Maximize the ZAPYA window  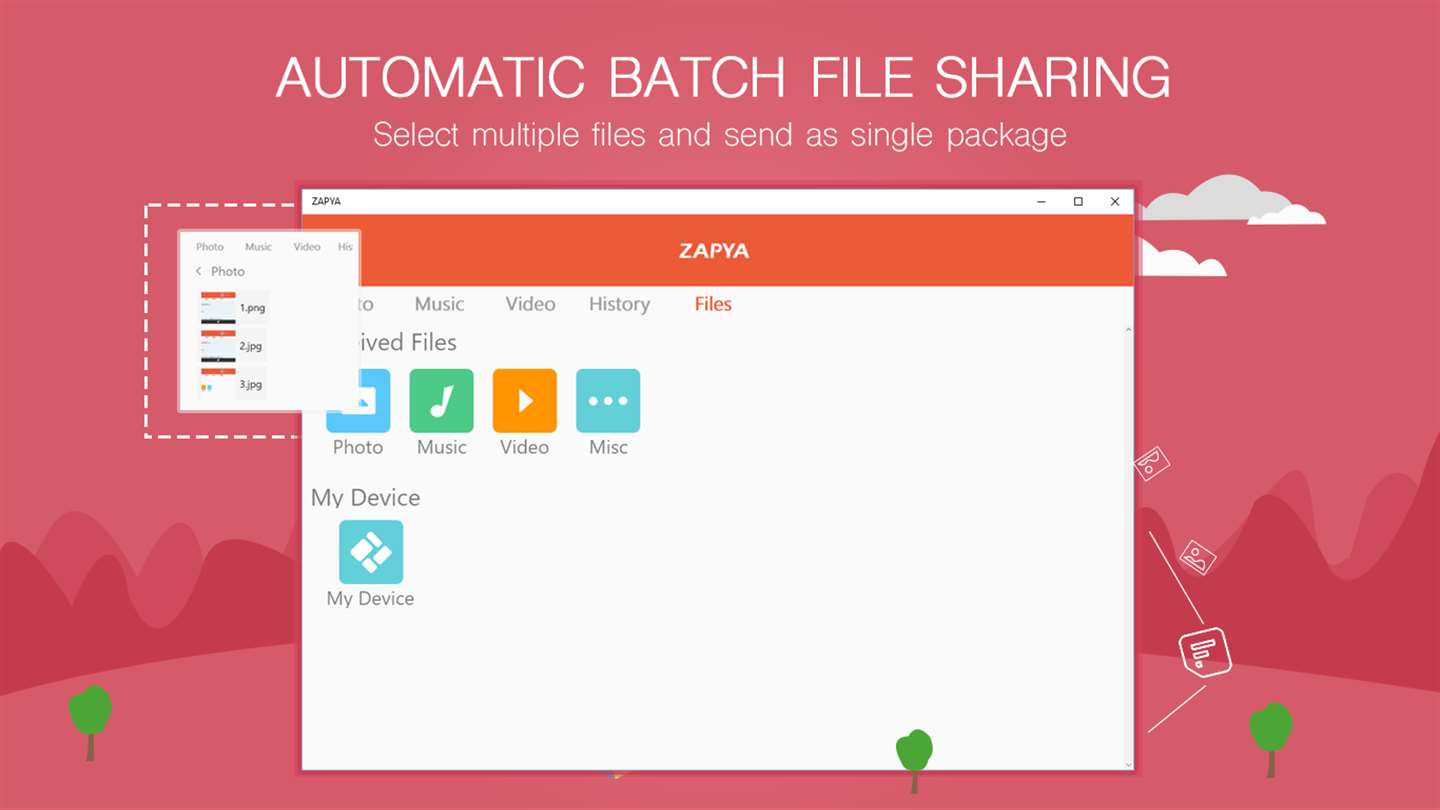click(1078, 201)
